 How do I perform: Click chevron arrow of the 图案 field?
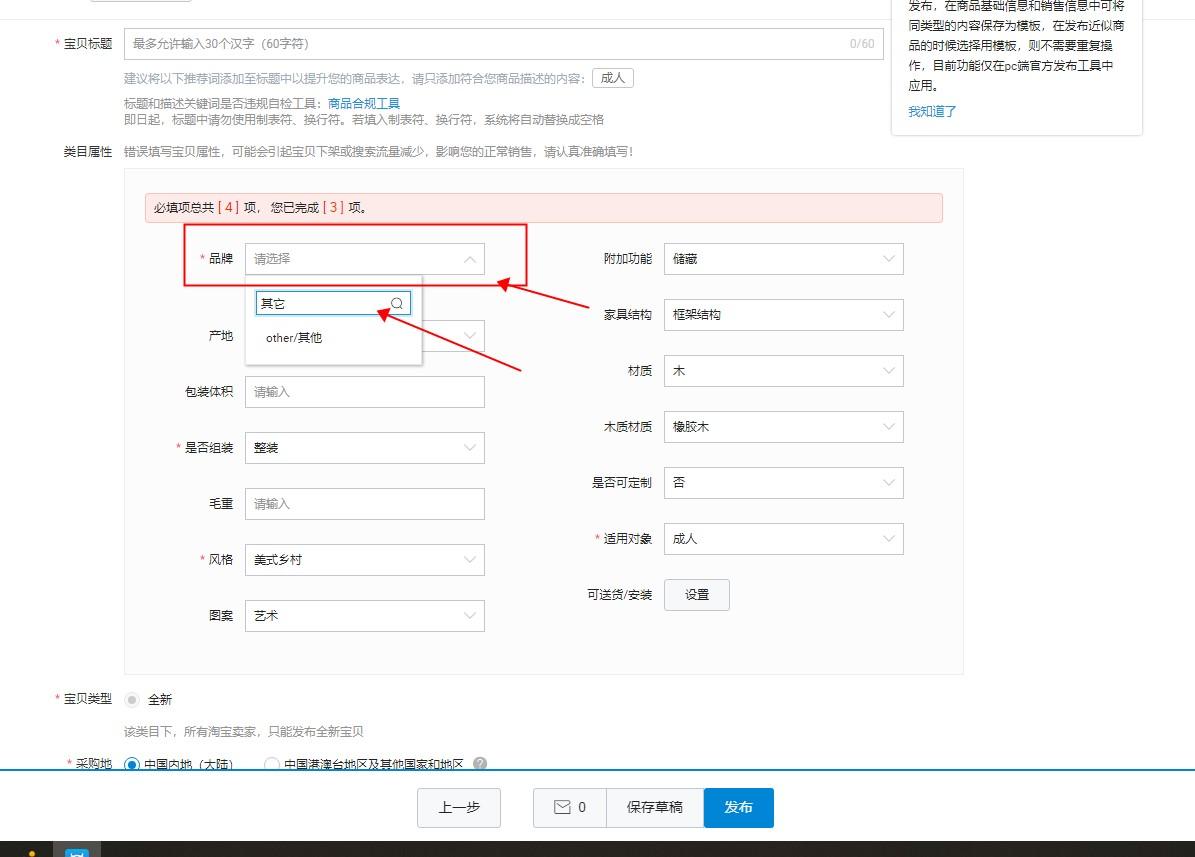tap(470, 616)
